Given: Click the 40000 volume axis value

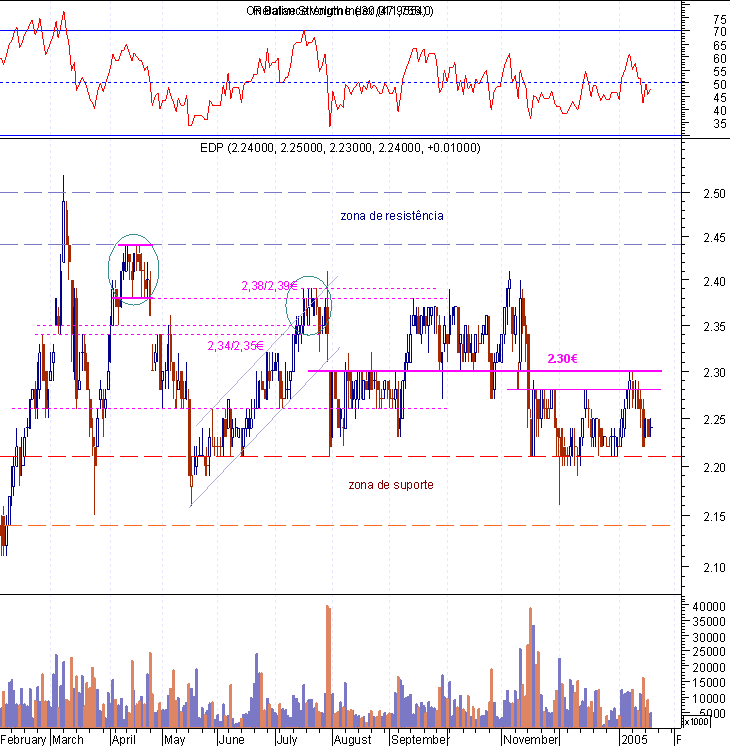Looking at the screenshot, I should click(x=709, y=607).
